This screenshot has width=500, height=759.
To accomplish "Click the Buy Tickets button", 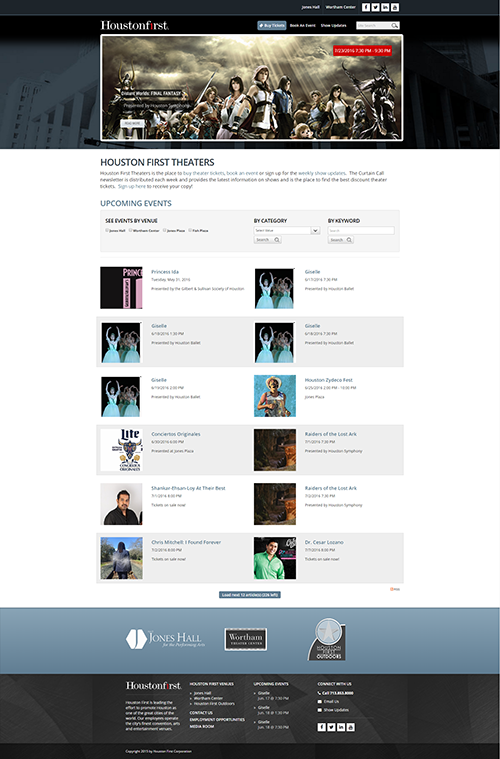I will (272, 25).
